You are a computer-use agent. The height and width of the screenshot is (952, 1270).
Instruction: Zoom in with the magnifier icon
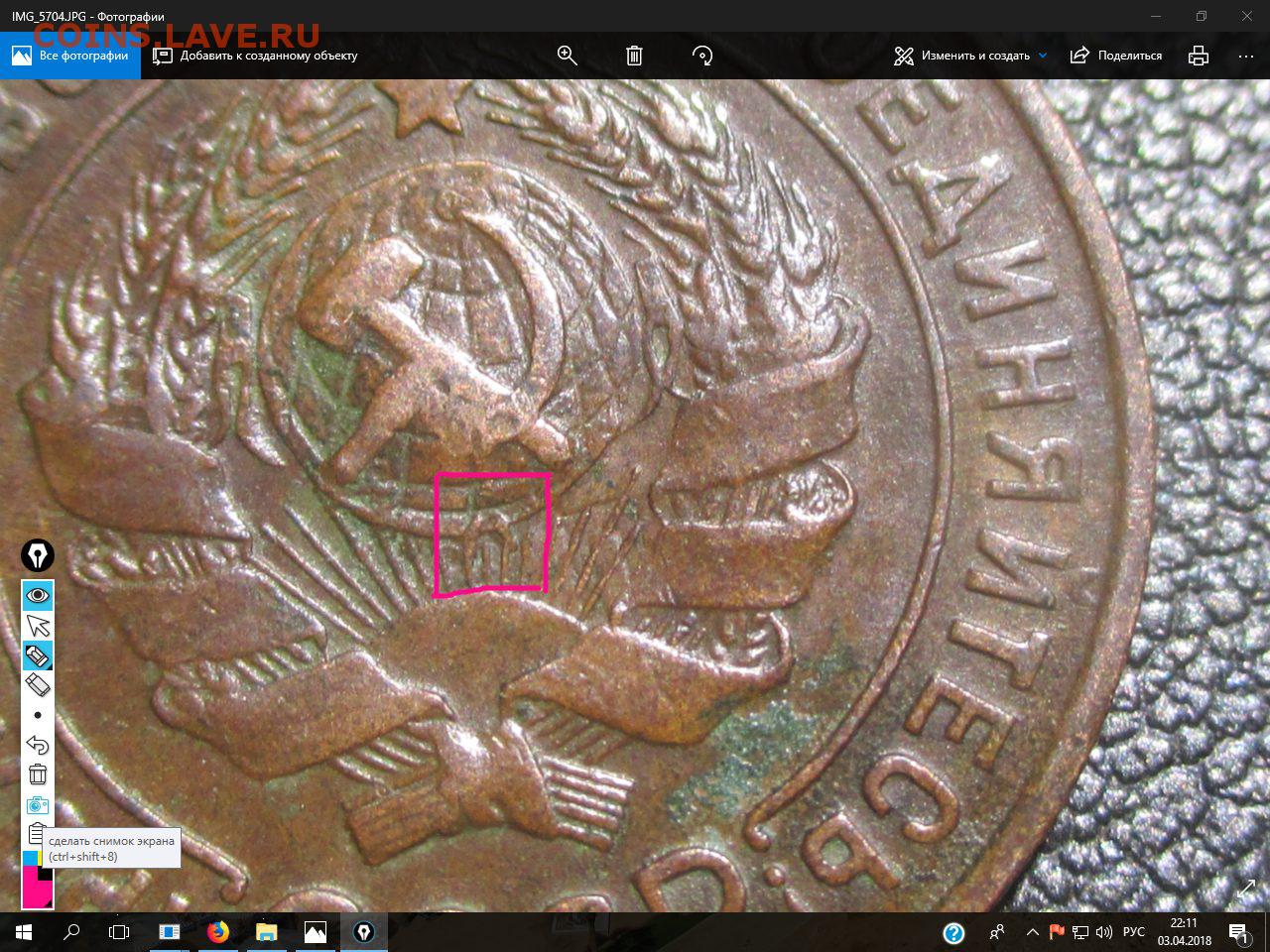pyautogui.click(x=568, y=56)
